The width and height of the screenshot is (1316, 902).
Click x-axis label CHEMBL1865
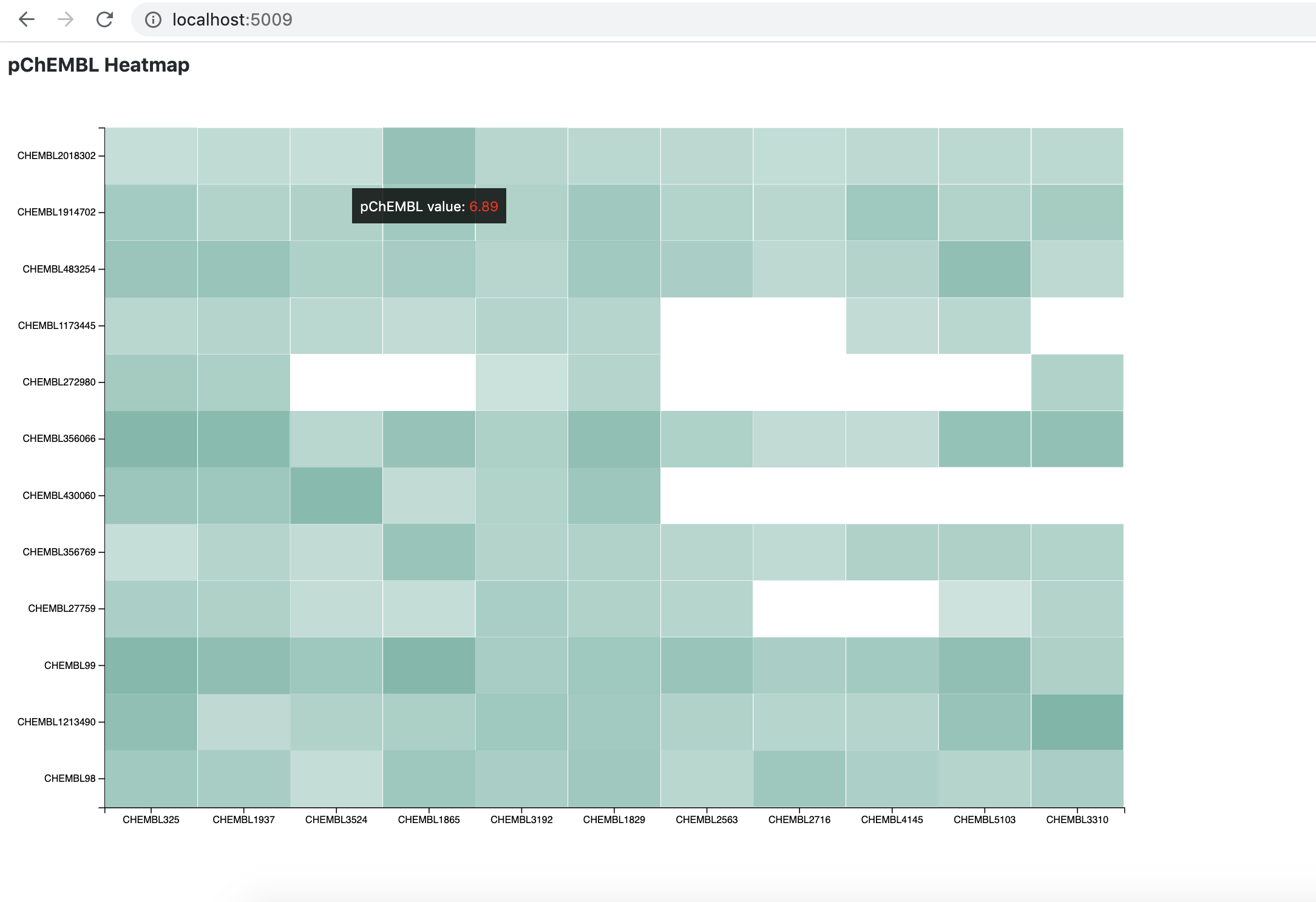429,819
